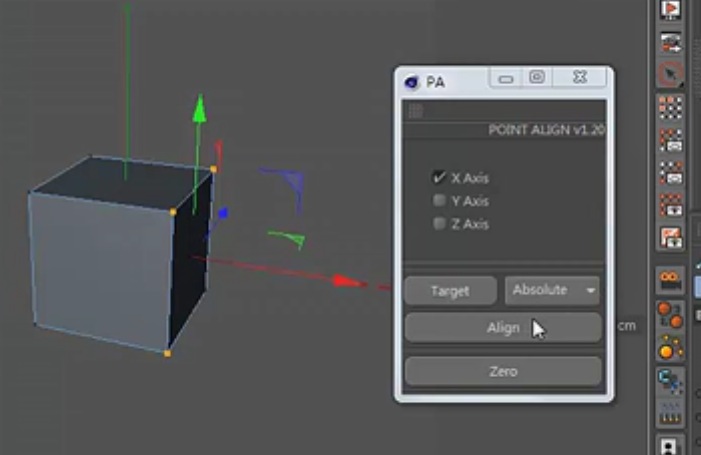Click the dotted grip icon in PA dialog
Image resolution: width=701 pixels, height=455 pixels.
tap(415, 111)
